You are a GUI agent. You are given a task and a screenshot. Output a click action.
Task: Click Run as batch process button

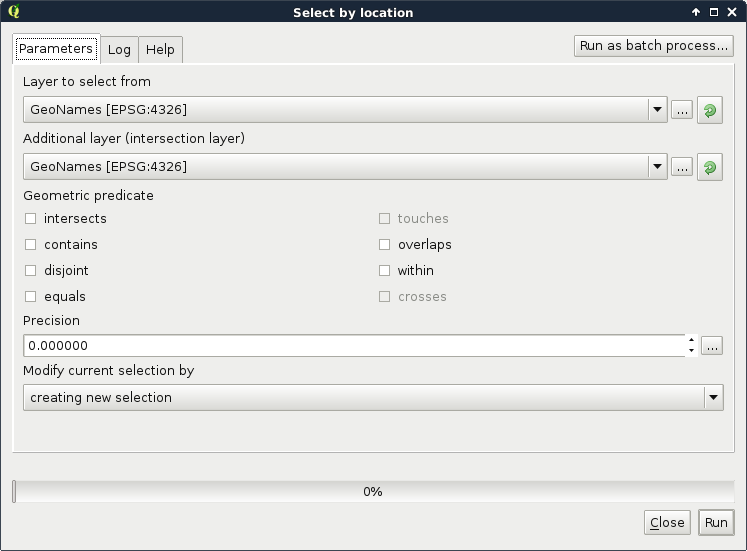point(654,46)
